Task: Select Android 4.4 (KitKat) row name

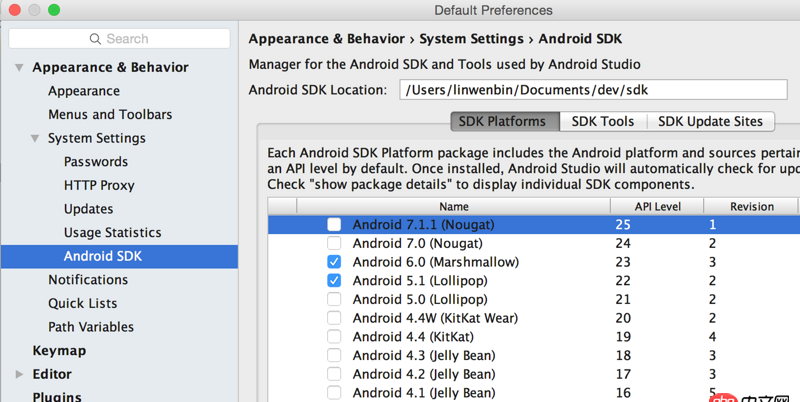Action: click(x=413, y=337)
